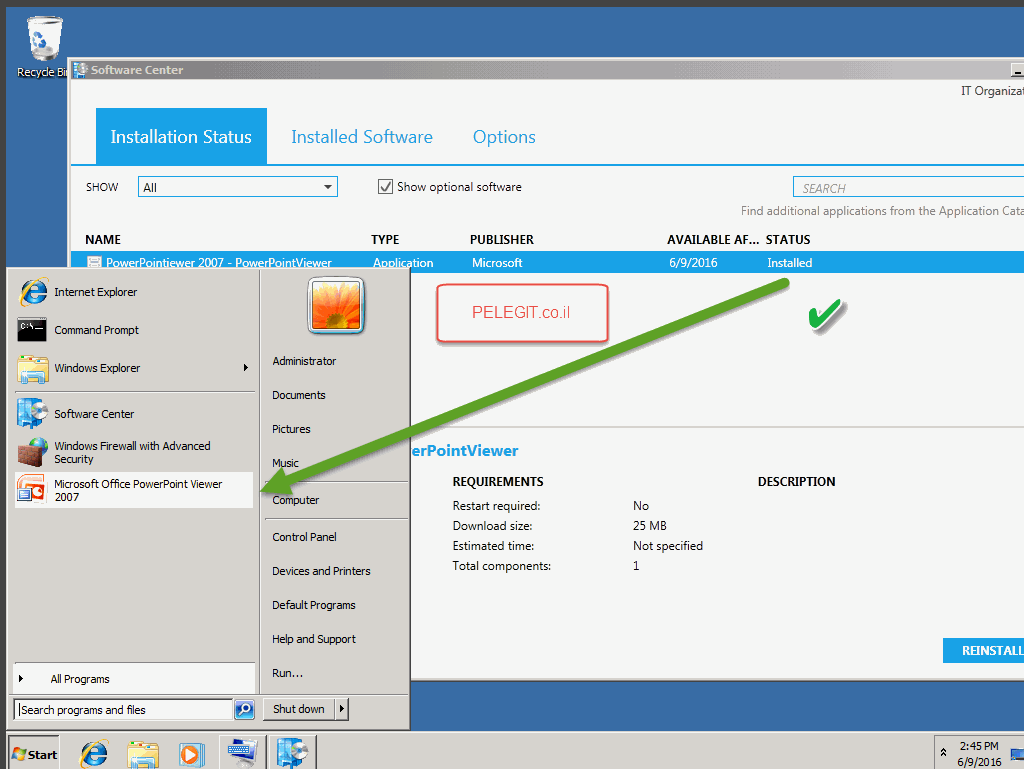Sort list by AVAILABLE AFTER column header
The image size is (1024, 769).
click(x=713, y=240)
